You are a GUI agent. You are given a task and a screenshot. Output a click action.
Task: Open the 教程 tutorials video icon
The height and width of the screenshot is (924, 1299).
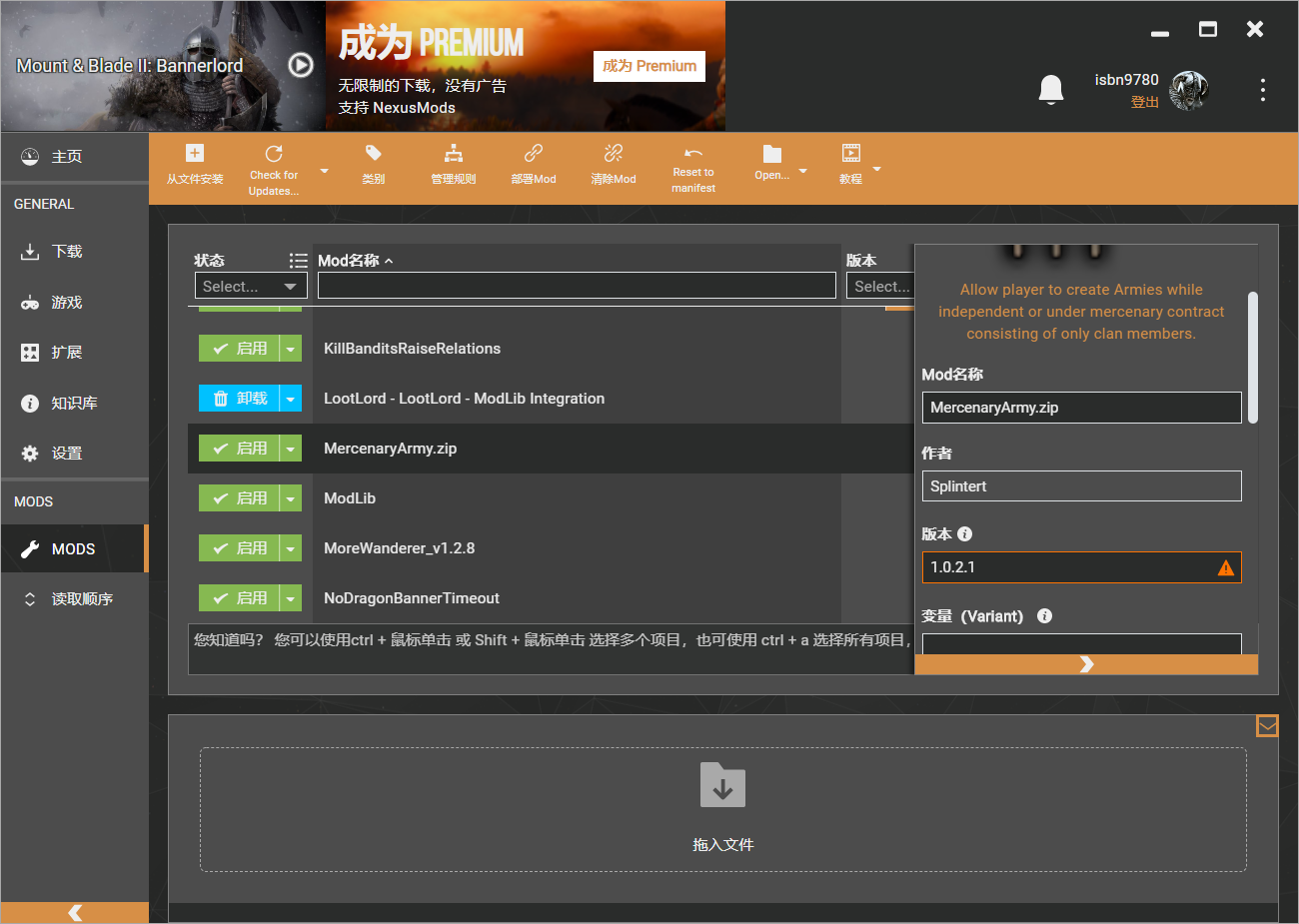coord(851,153)
